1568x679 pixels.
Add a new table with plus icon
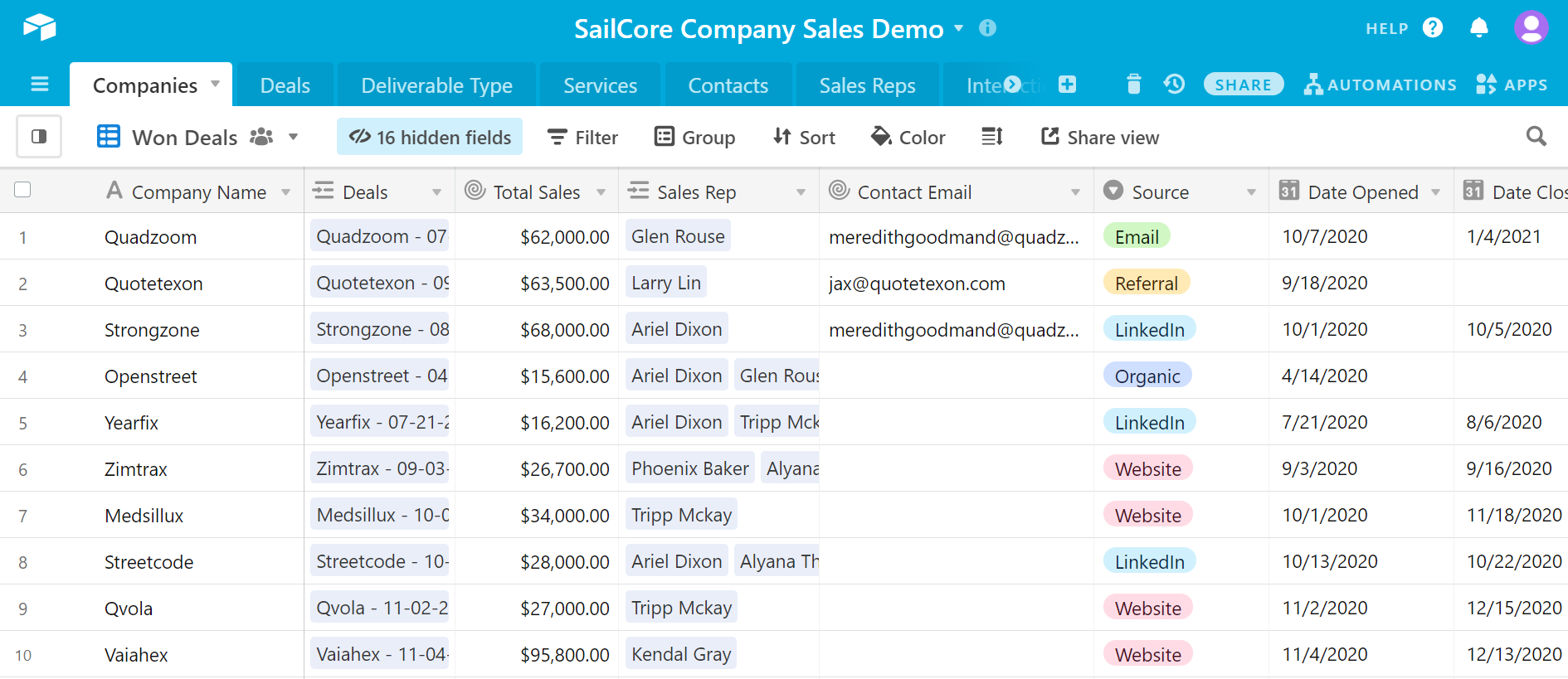pyautogui.click(x=1067, y=85)
